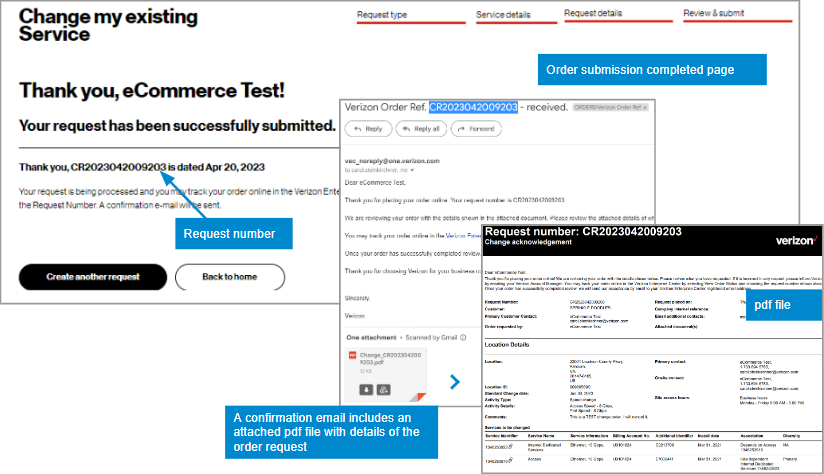This screenshot has height=474, width=824.
Task: Click the highlighted CR2023042009203 in the email subject
Action: click(473, 107)
